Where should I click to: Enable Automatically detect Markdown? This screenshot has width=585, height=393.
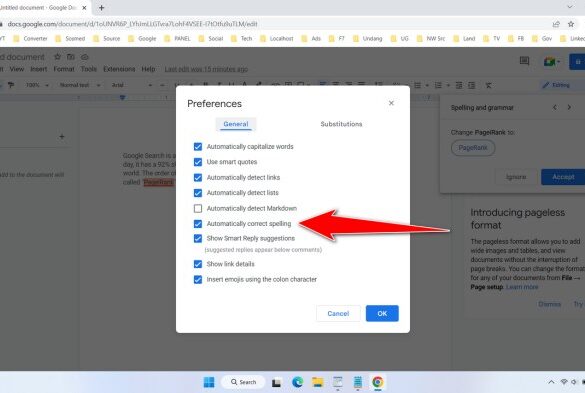tap(198, 208)
